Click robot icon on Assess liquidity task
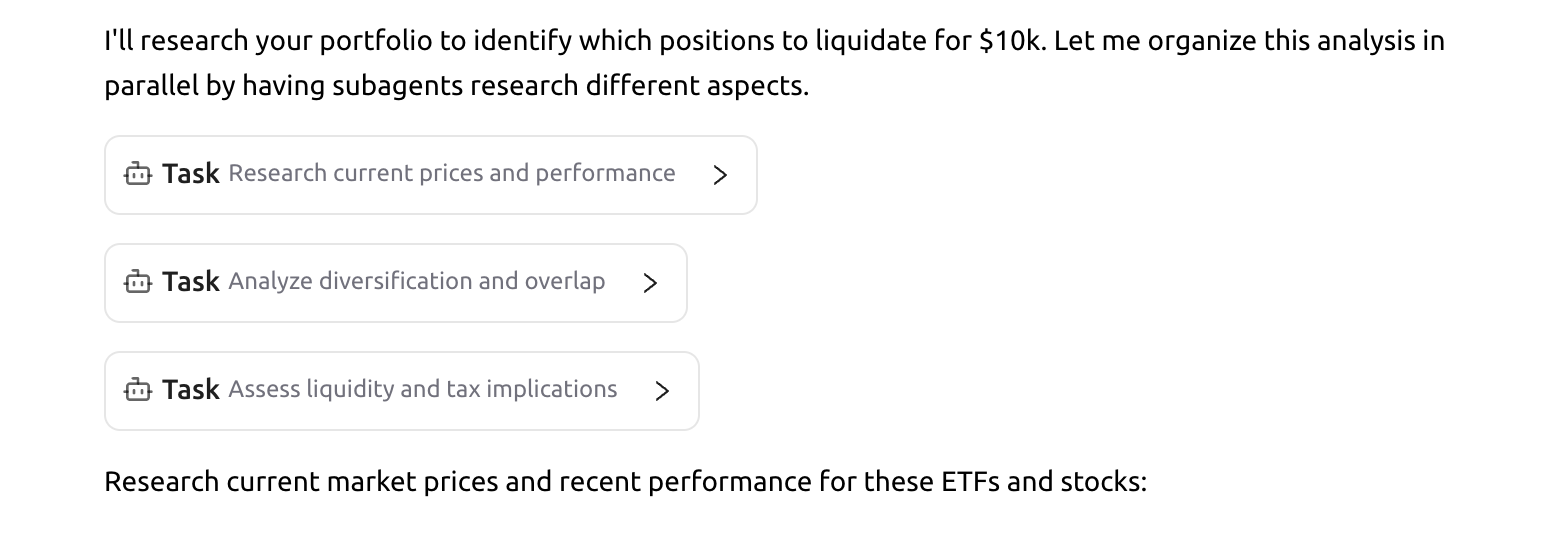 [x=137, y=390]
